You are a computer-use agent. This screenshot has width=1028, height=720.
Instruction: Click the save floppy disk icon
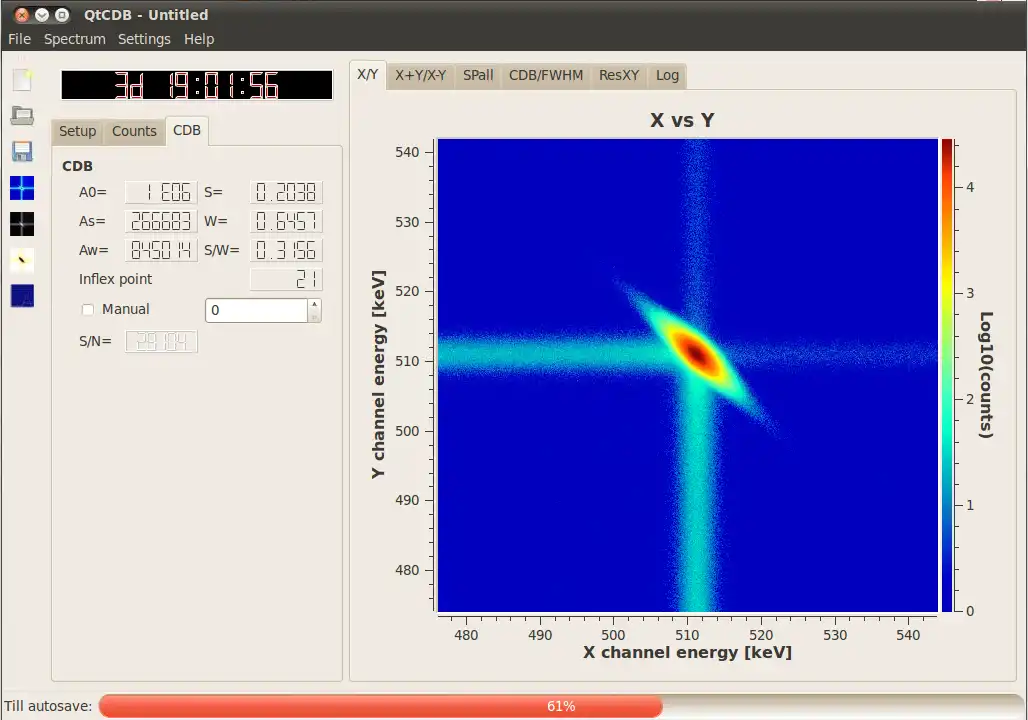(22, 151)
